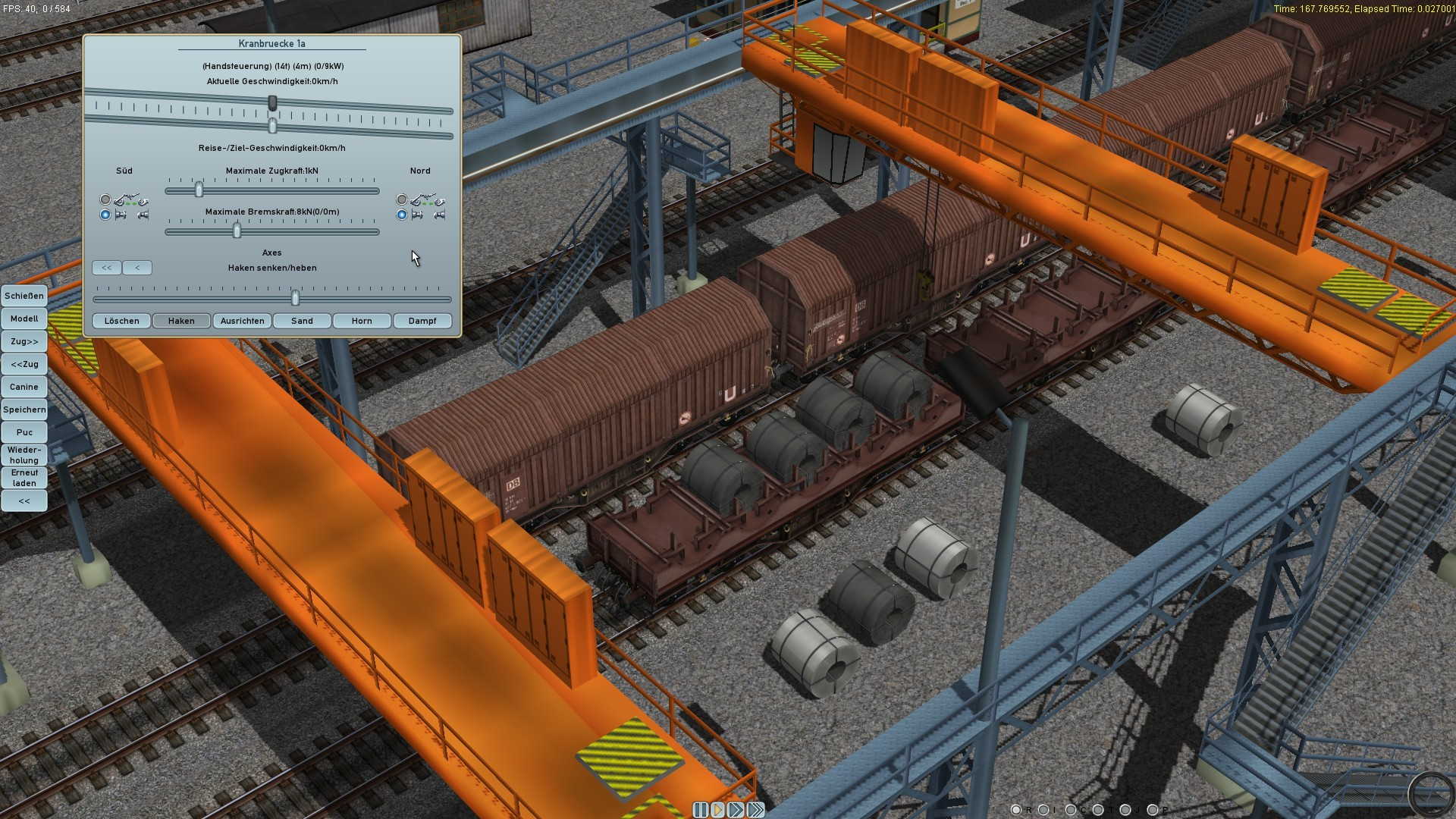The height and width of the screenshot is (819, 1456).
Task: Click the Haken senken/heben slider track
Action: click(190, 299)
